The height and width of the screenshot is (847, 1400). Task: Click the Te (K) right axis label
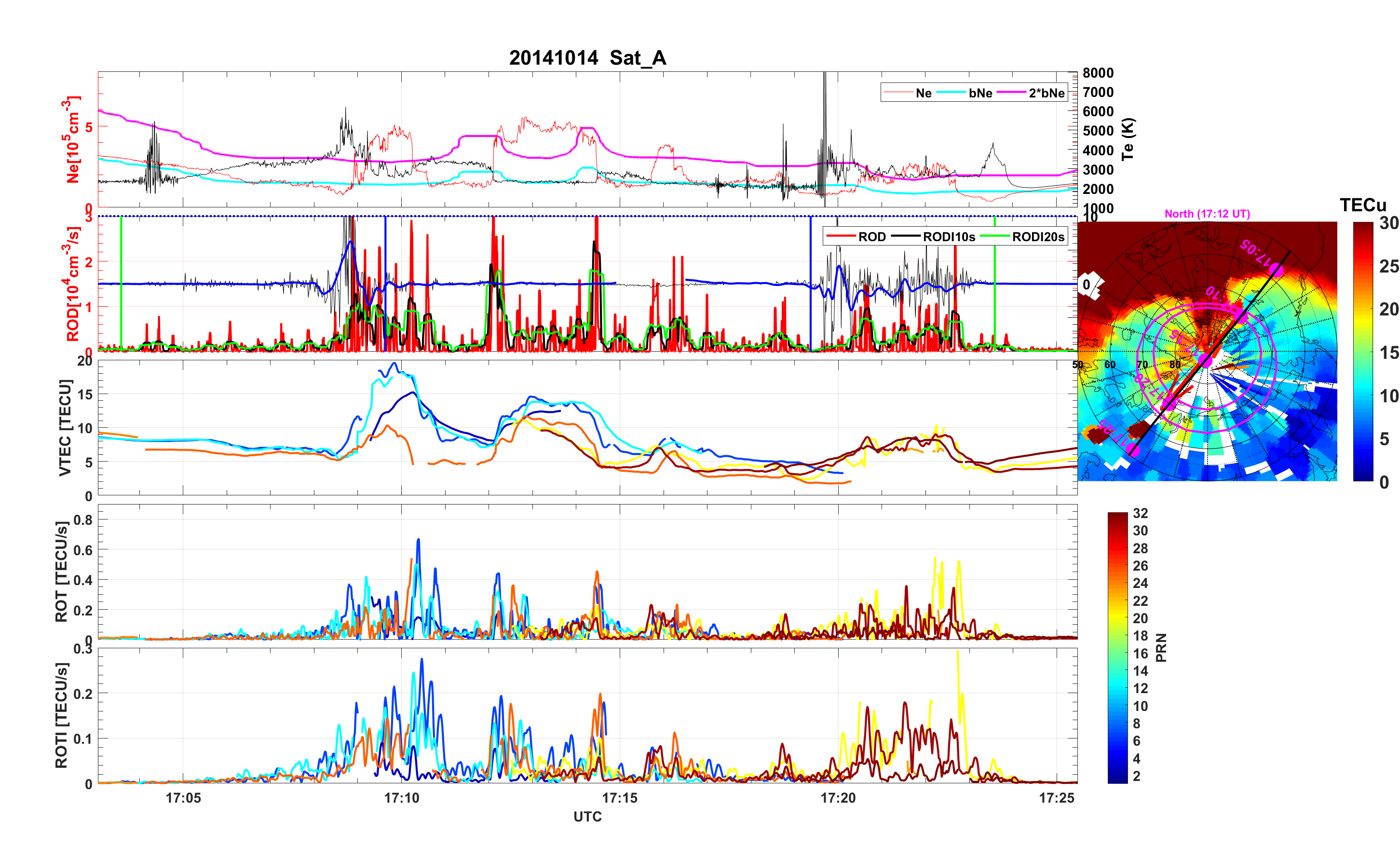1128,139
